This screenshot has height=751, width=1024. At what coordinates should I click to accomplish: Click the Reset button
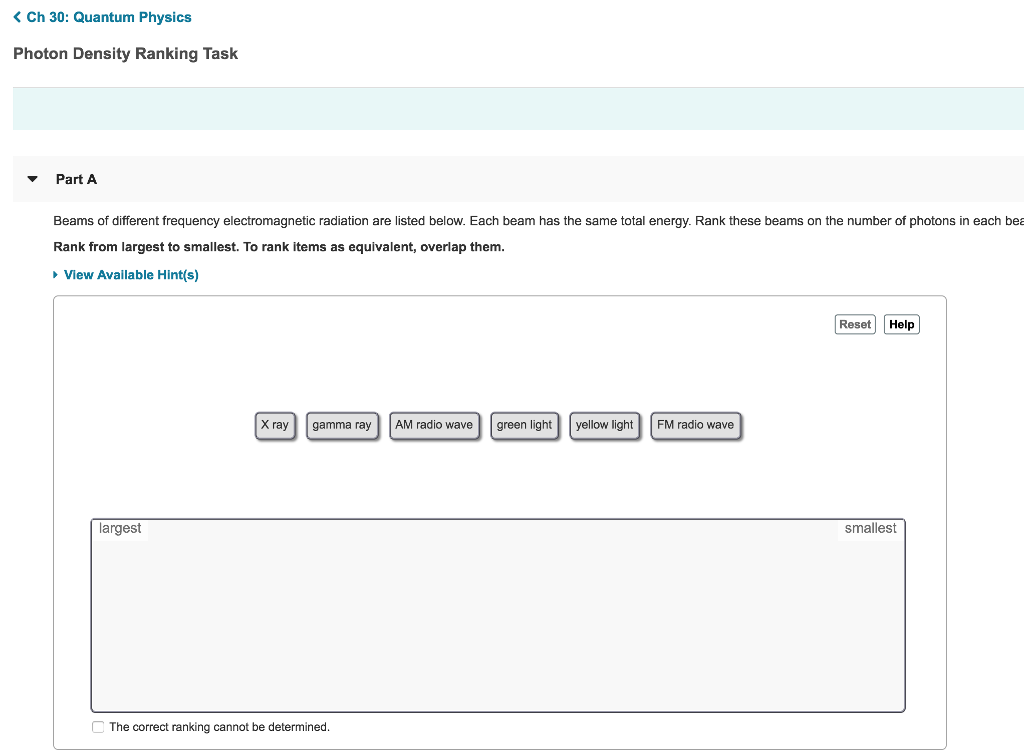click(x=854, y=323)
